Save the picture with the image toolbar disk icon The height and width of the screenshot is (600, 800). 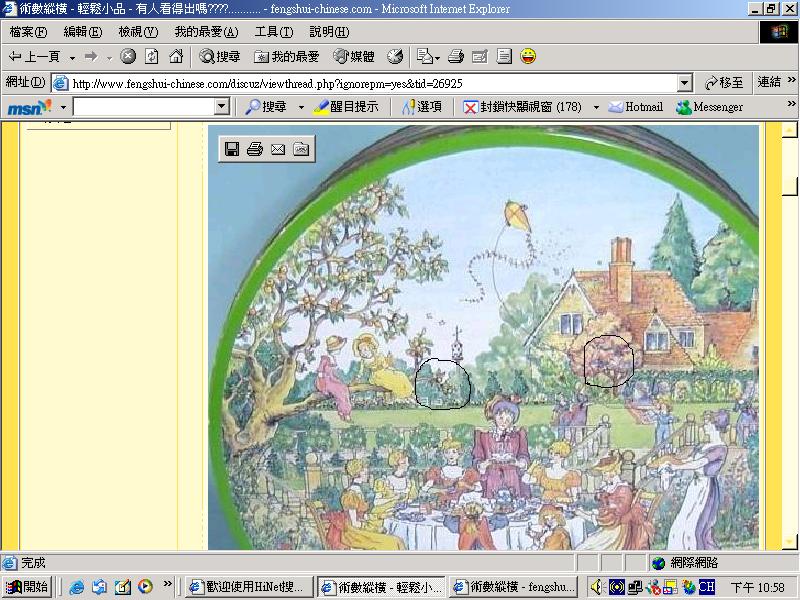[232, 149]
